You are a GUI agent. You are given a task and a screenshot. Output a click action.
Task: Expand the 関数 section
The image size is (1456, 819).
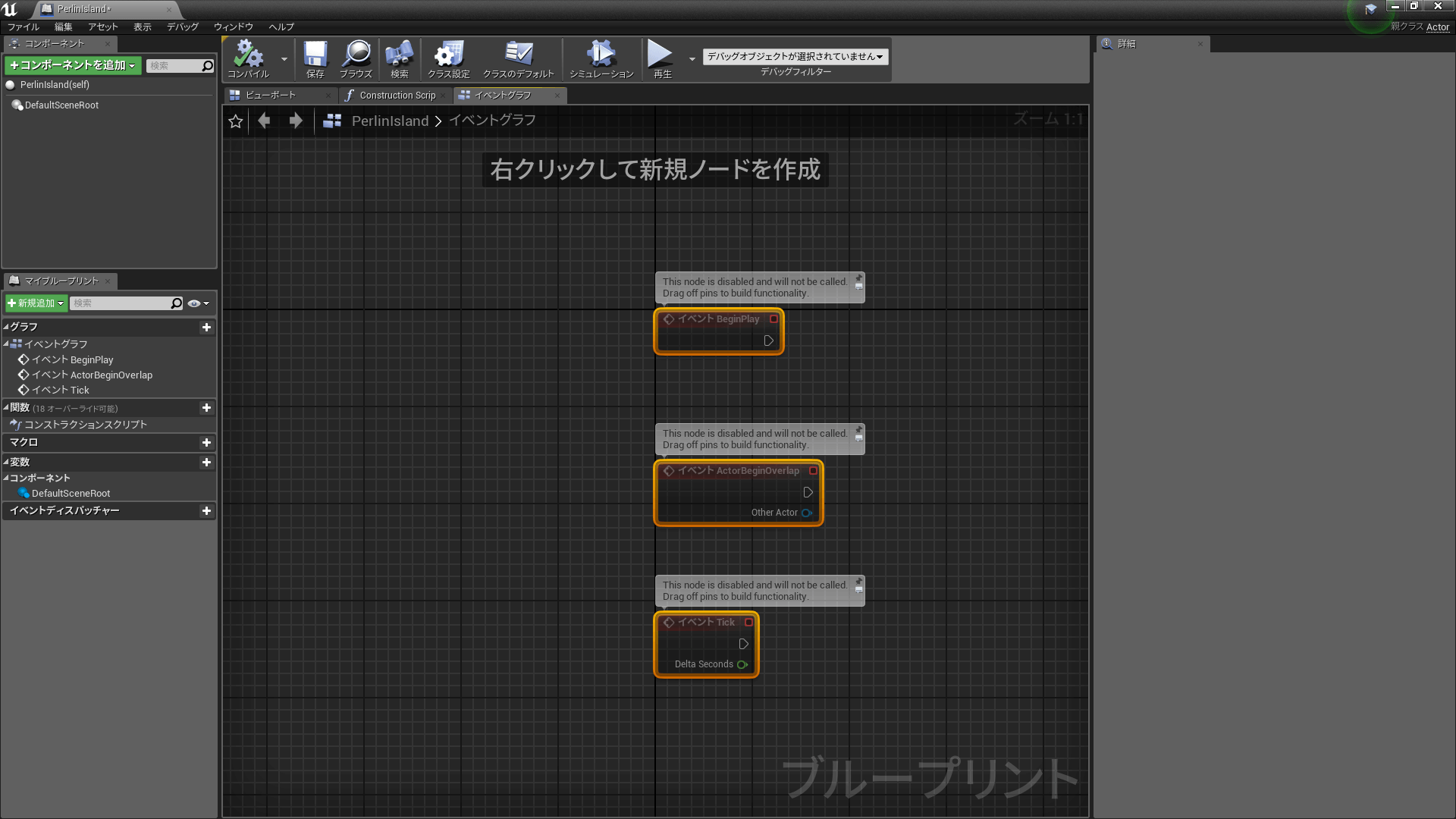[x=8, y=407]
